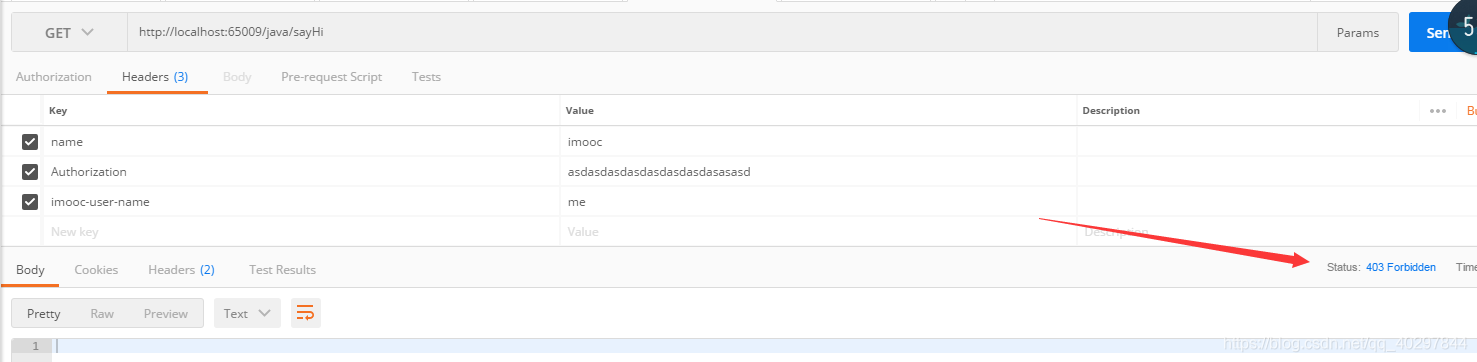1477x362 pixels.
Task: Open the GET method dropdown
Action: (x=69, y=32)
